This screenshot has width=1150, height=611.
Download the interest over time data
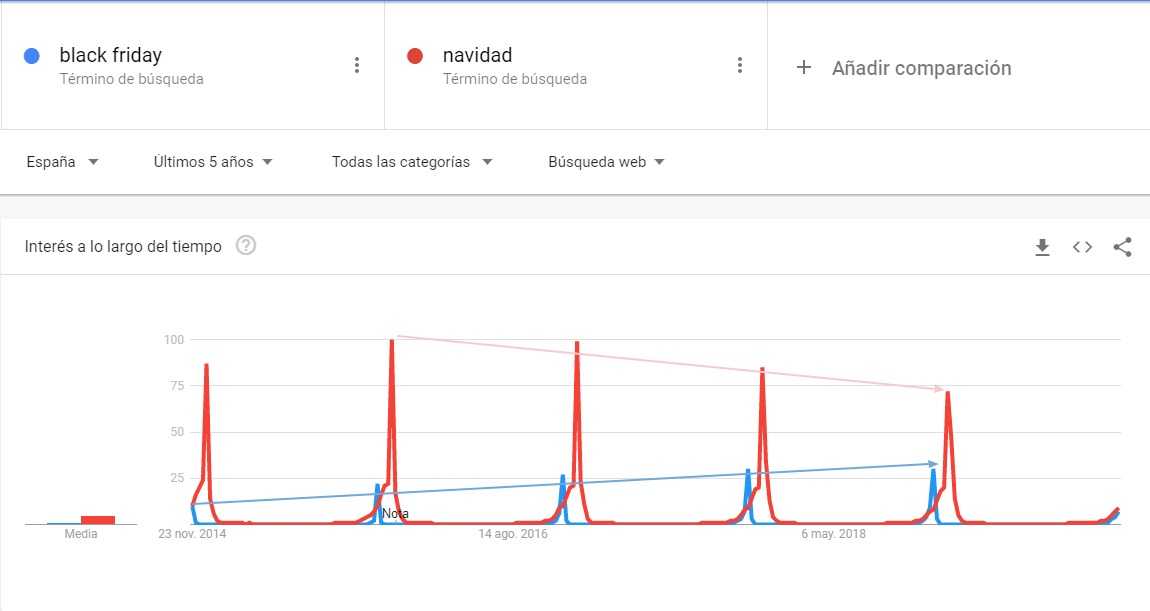(1042, 247)
